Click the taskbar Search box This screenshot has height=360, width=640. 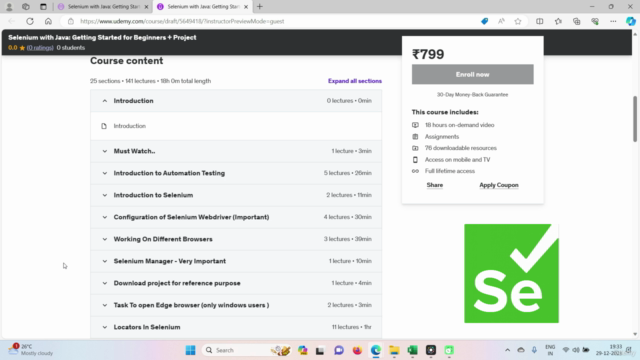point(246,350)
